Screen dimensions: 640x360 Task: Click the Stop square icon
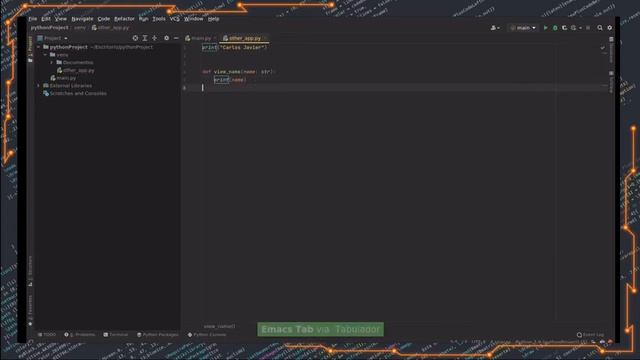588,28
